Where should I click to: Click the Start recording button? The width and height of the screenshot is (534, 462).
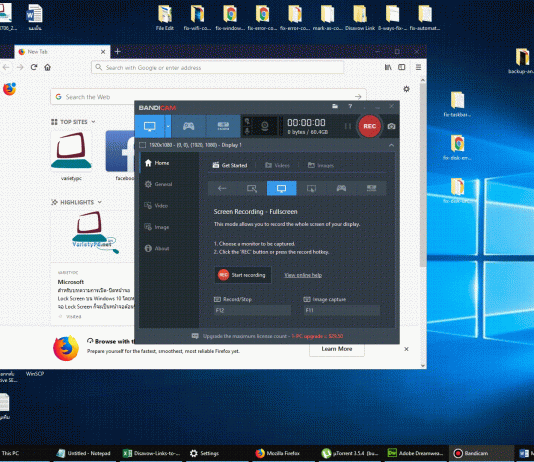pyautogui.click(x=242, y=275)
